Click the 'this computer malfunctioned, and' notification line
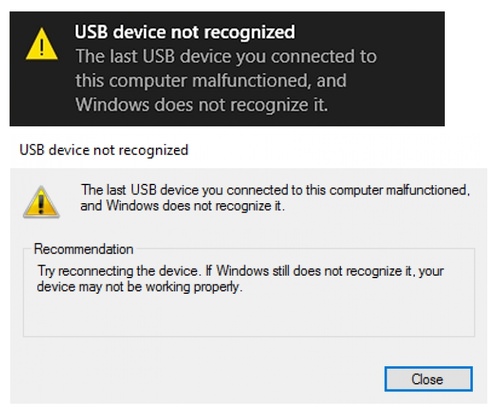 (x=211, y=81)
